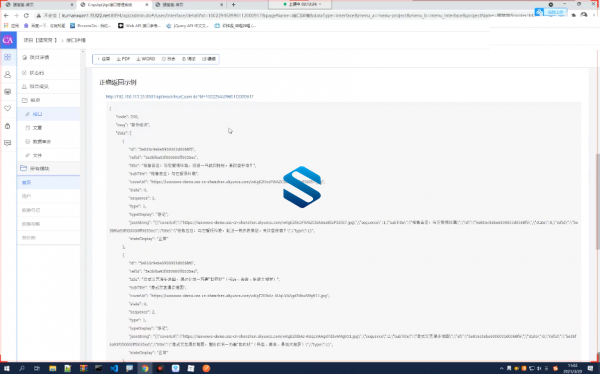The width and height of the screenshot is (600, 374).
Task: Reload the browser page
Action: tap(26, 15)
